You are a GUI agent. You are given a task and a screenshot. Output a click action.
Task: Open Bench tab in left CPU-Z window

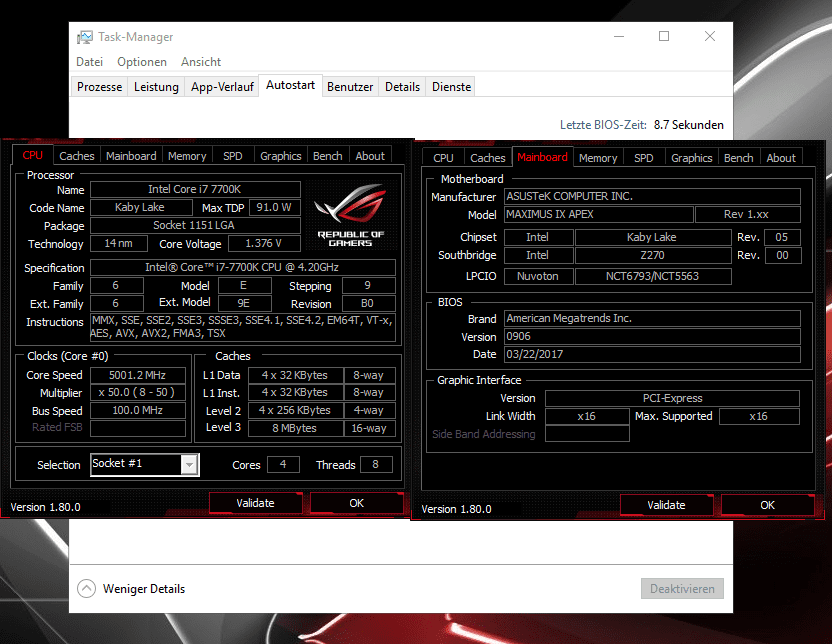click(x=327, y=156)
